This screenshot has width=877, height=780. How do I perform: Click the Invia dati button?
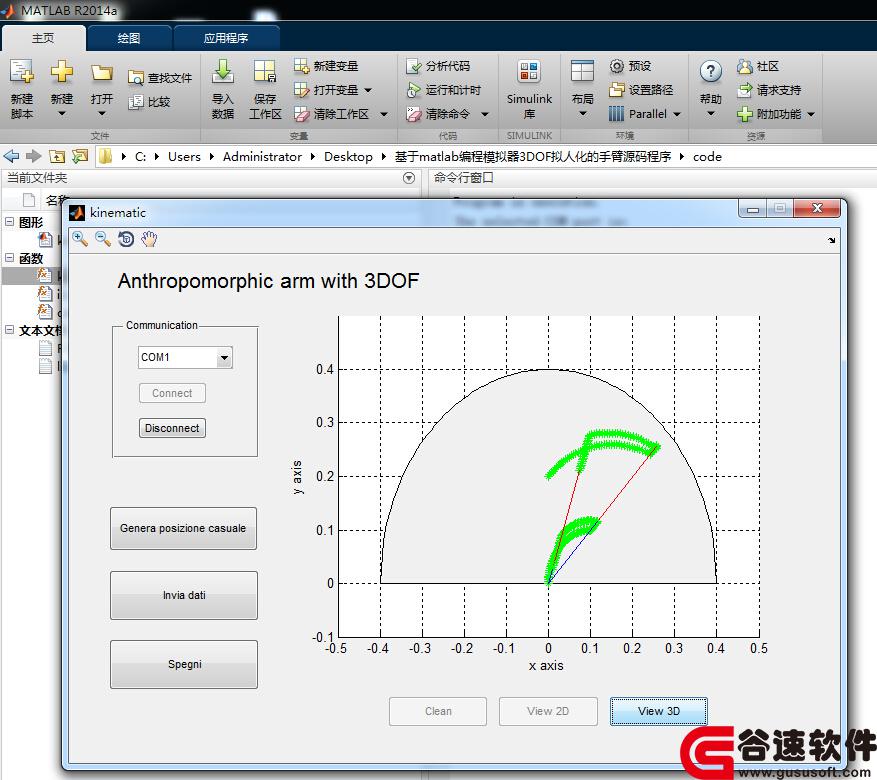[x=184, y=595]
